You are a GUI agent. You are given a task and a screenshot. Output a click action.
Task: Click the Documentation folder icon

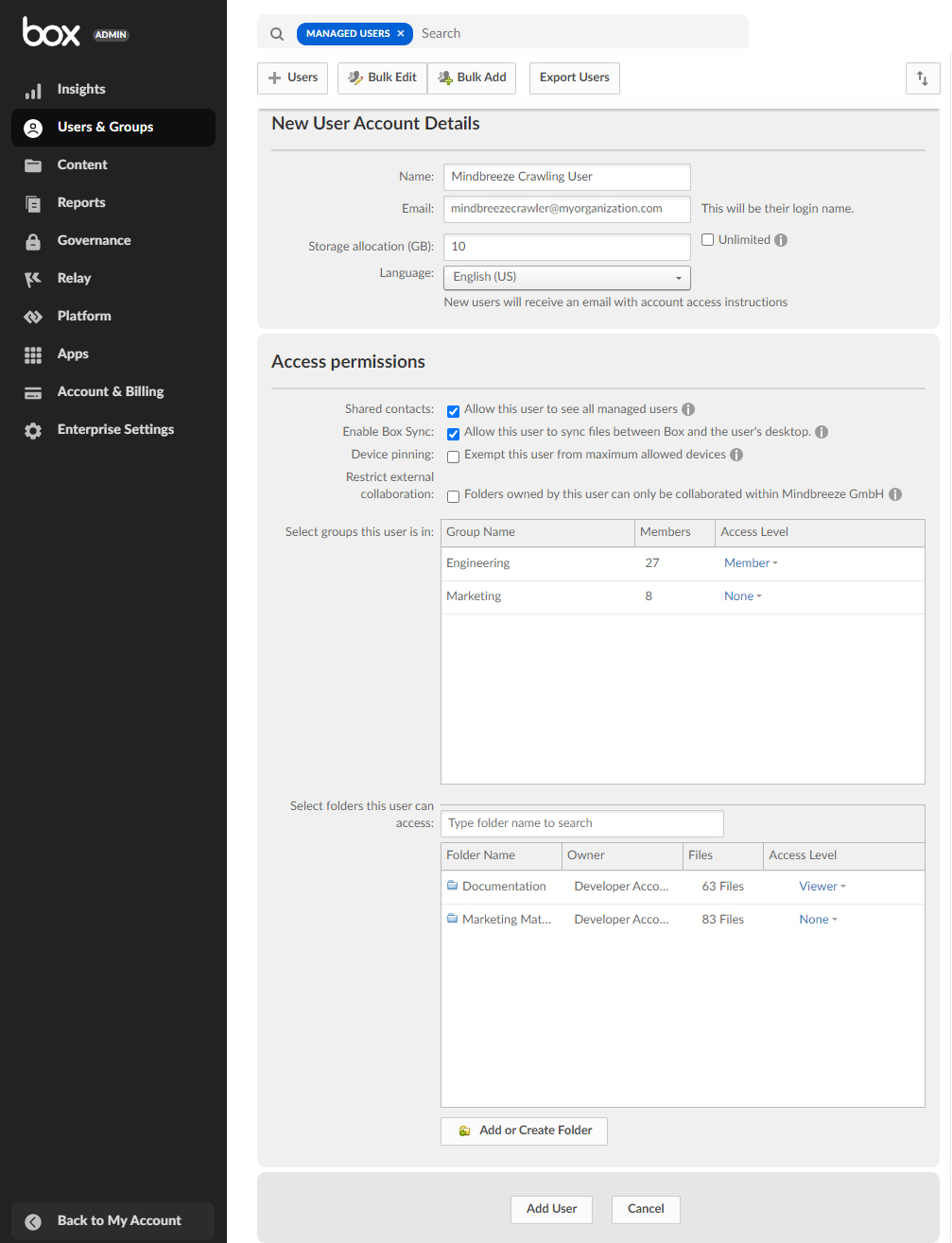click(453, 886)
